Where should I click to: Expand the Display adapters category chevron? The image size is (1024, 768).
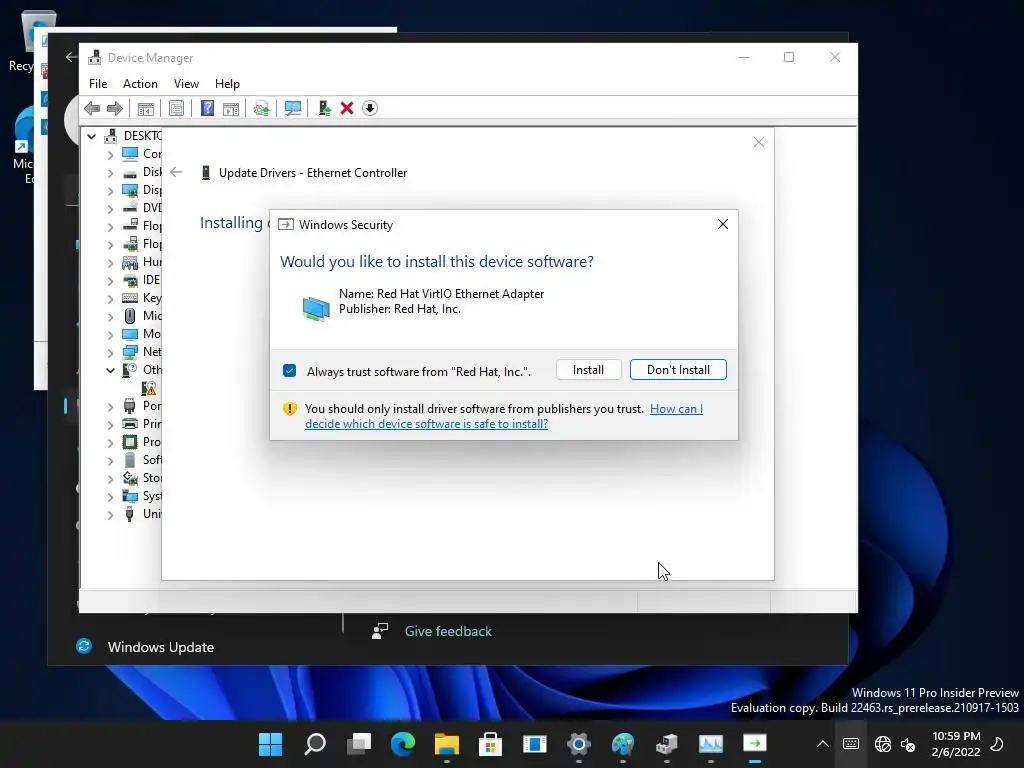[x=110, y=191]
